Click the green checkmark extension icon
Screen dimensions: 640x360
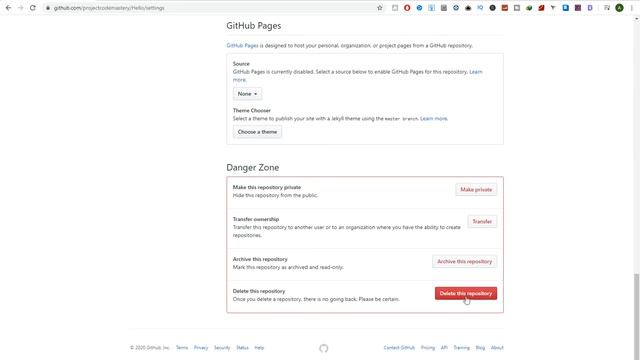[529, 8]
